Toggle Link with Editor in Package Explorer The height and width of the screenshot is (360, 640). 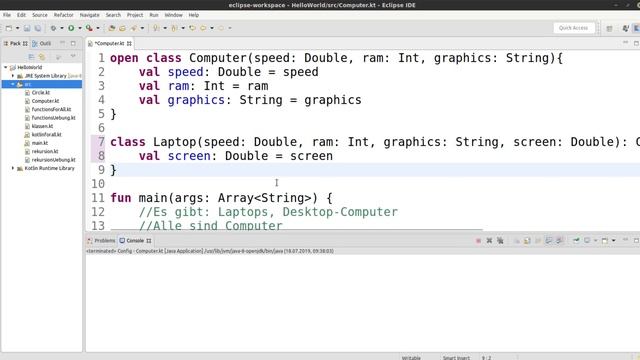(42, 57)
